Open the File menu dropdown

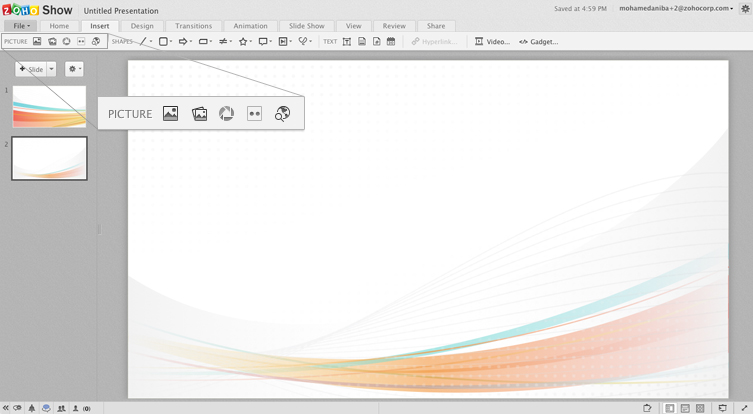(20, 26)
